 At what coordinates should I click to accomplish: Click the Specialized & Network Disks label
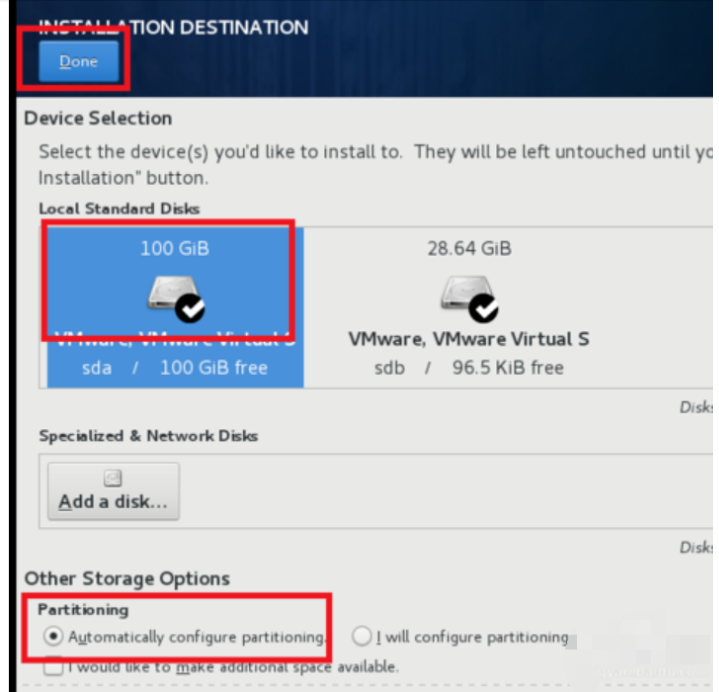(x=148, y=436)
